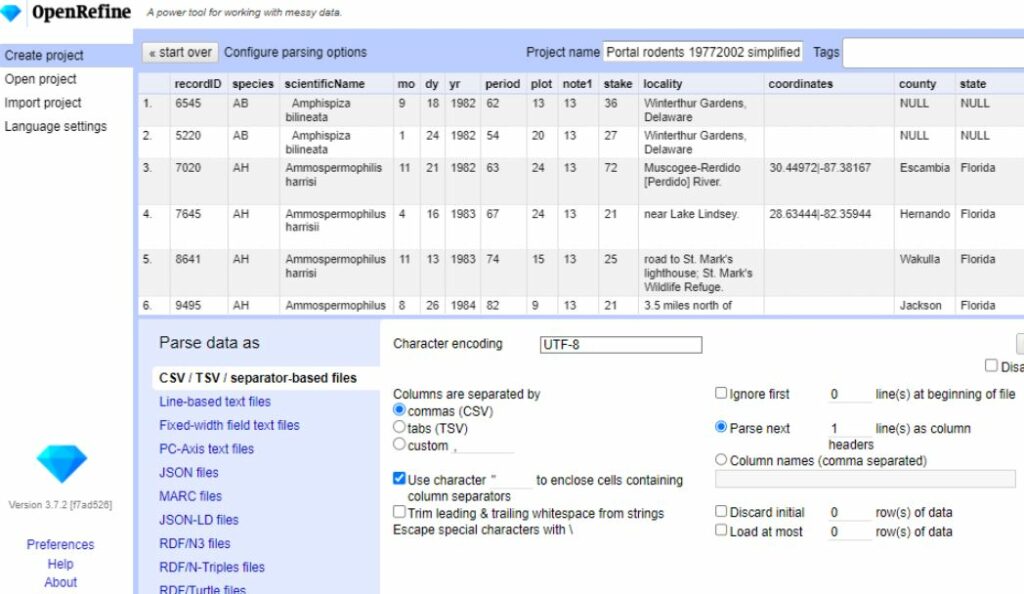Select tabs (TSV) separator option

pyautogui.click(x=399, y=427)
